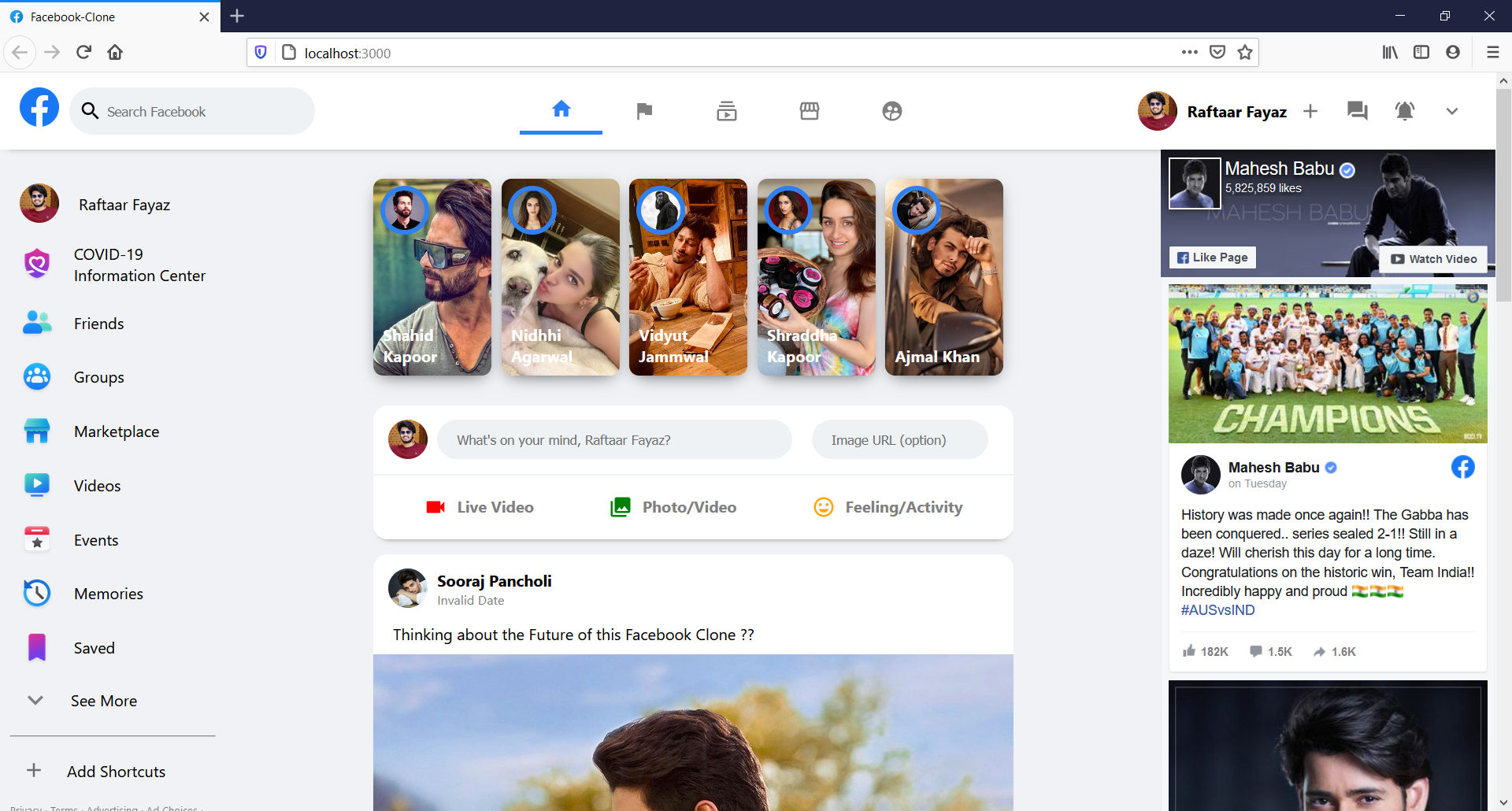1512x811 pixels.
Task: Click the page vertical scrollbar thumb
Action: [x=1503, y=194]
